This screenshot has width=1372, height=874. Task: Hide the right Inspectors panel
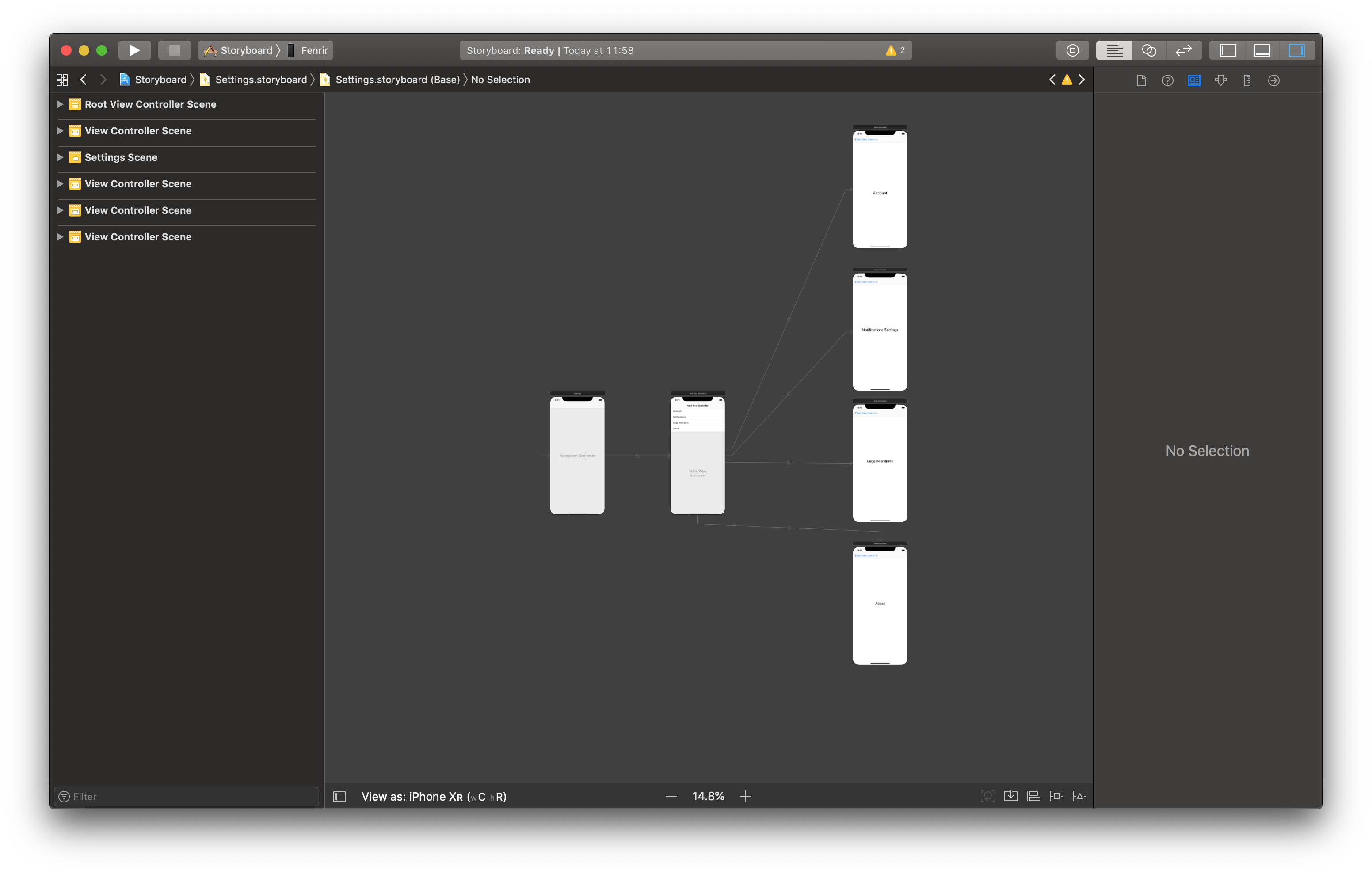pos(1296,50)
